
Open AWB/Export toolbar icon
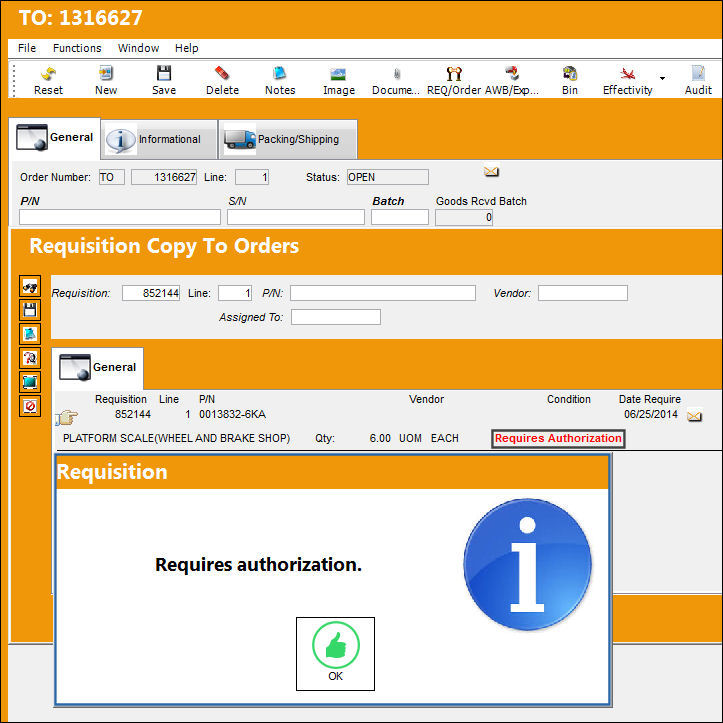[x=512, y=80]
